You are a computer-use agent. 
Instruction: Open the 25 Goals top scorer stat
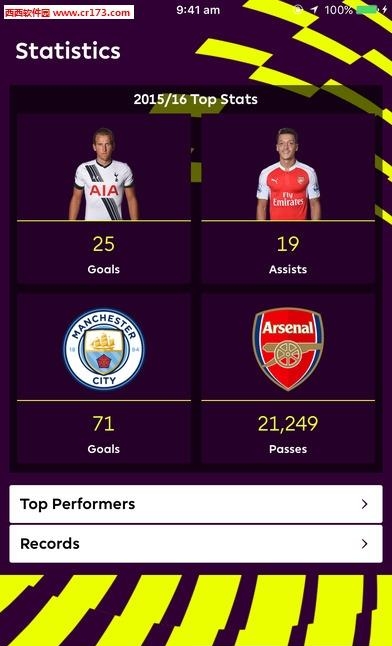click(x=103, y=253)
